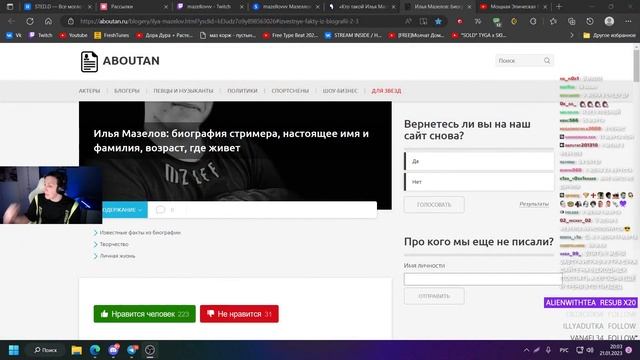Open the 'Блогеры' menu category

(x=127, y=91)
